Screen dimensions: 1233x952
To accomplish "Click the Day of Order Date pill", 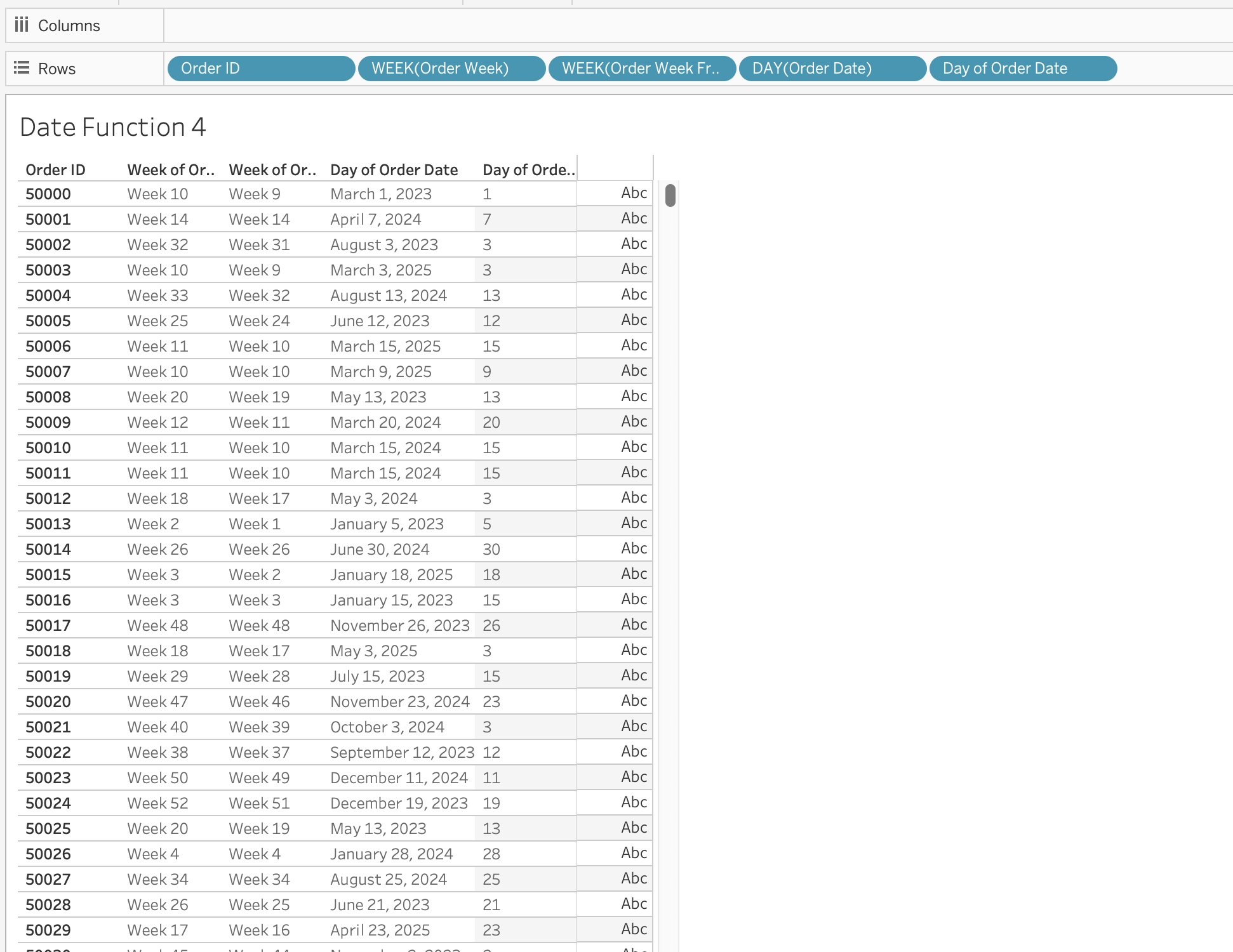I will click(1022, 69).
